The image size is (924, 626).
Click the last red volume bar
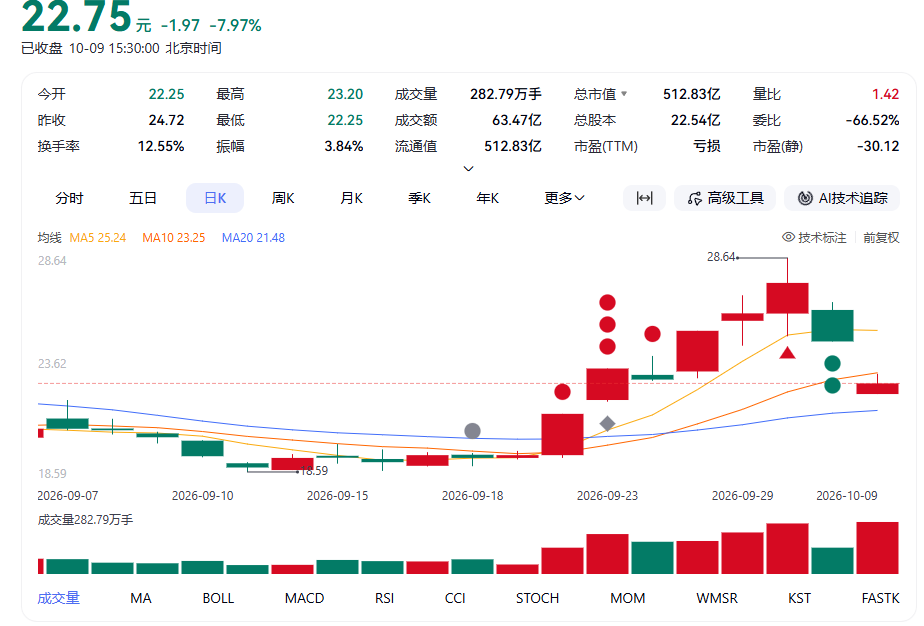click(x=877, y=548)
